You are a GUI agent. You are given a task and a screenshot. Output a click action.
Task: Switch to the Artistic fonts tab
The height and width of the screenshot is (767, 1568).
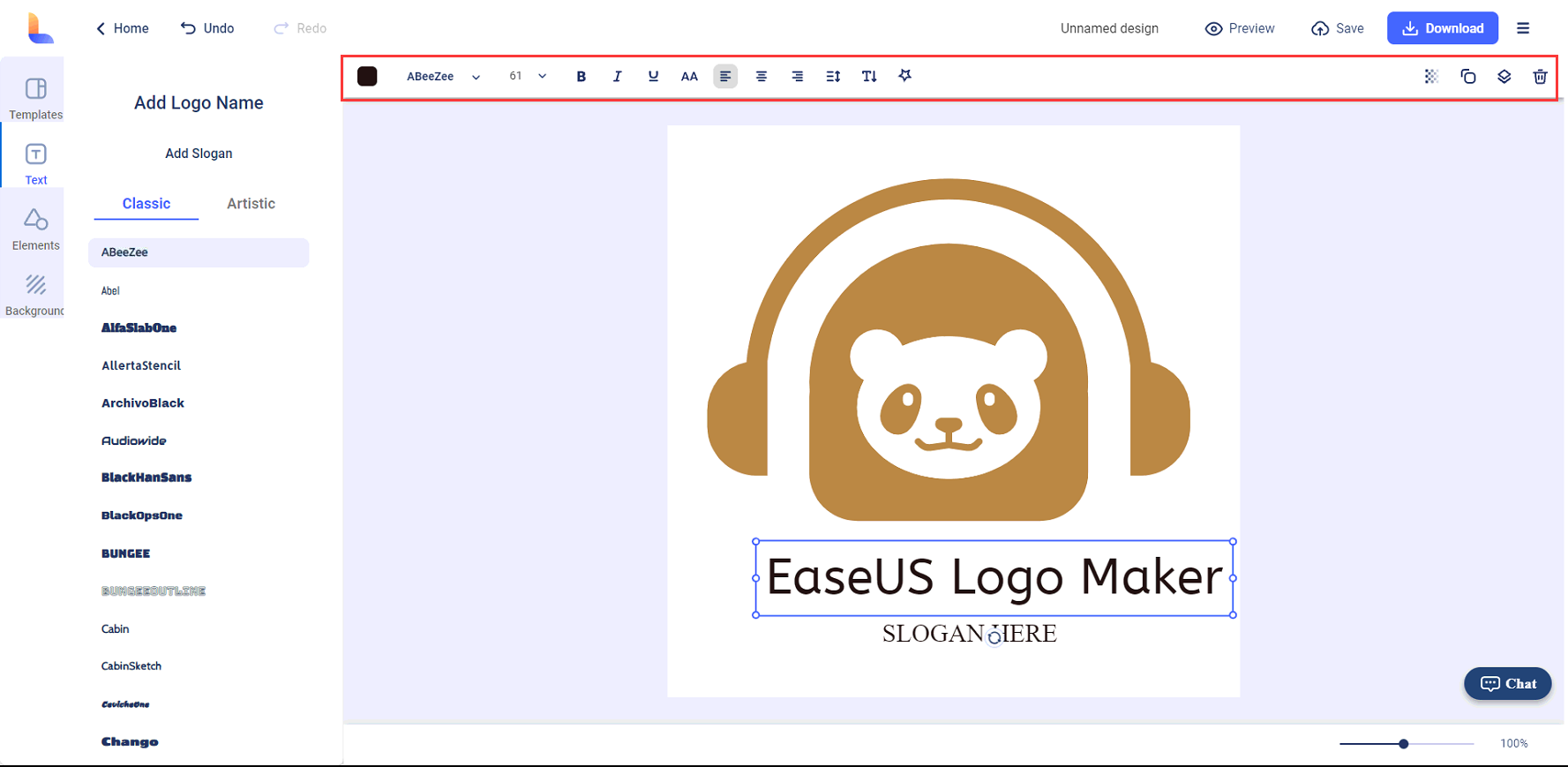(251, 204)
